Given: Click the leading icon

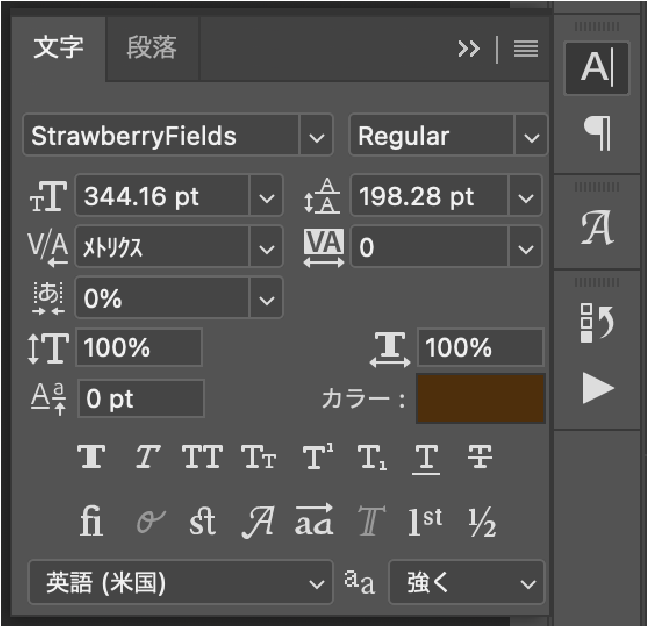Looking at the screenshot, I should 323,196.
